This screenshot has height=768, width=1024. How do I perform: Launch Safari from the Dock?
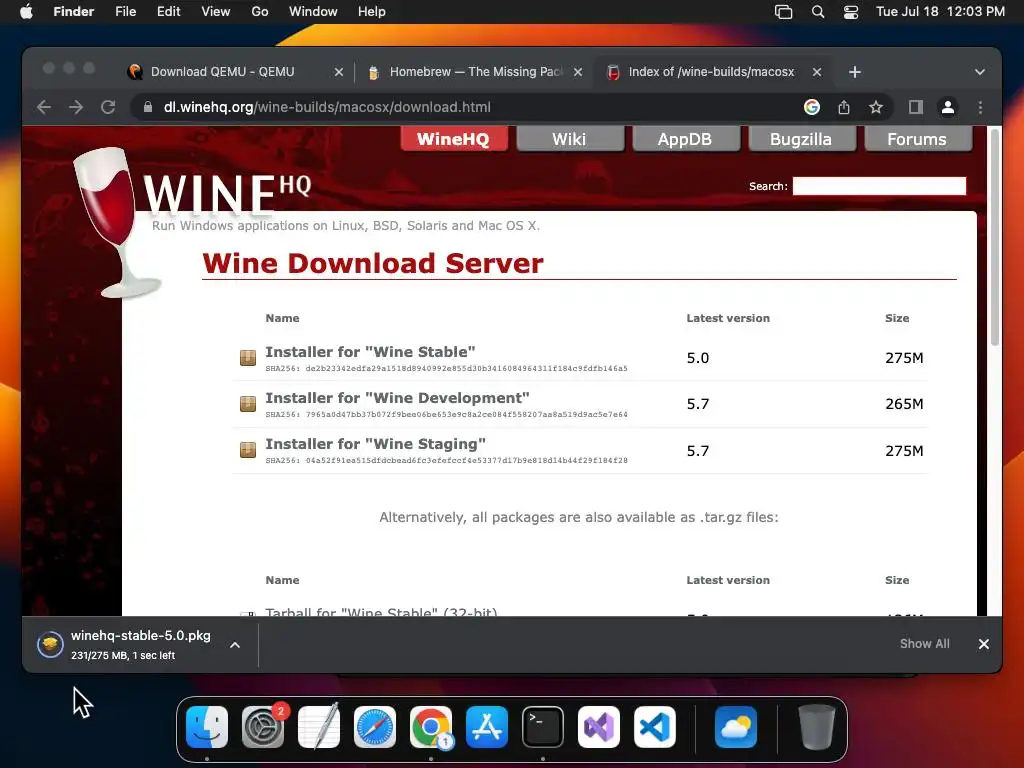point(375,727)
